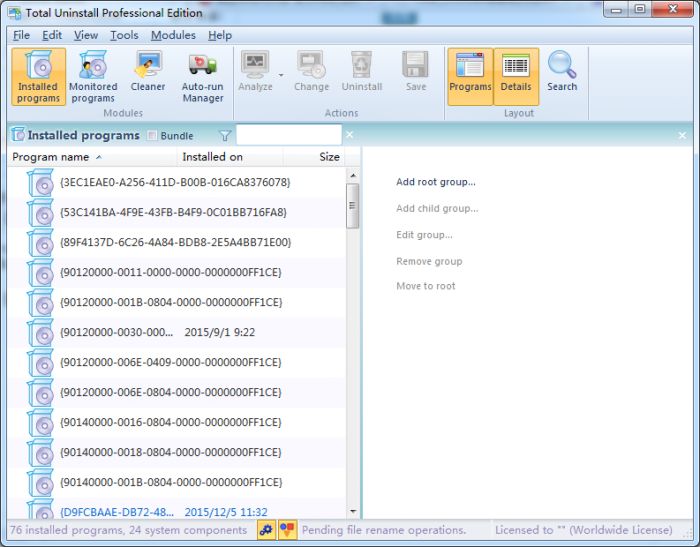Screen dimensions: 700x547
Task: Toggle the Programs layout pane
Action: [470, 77]
